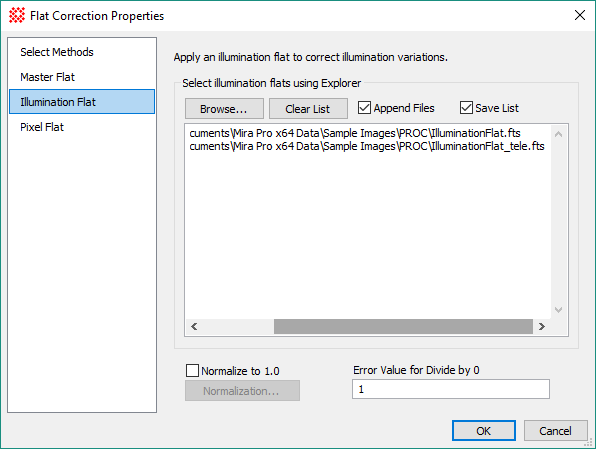Click the up arrow of vertical scrollbar
Screen dimensions: 596x449
[x=558, y=134]
